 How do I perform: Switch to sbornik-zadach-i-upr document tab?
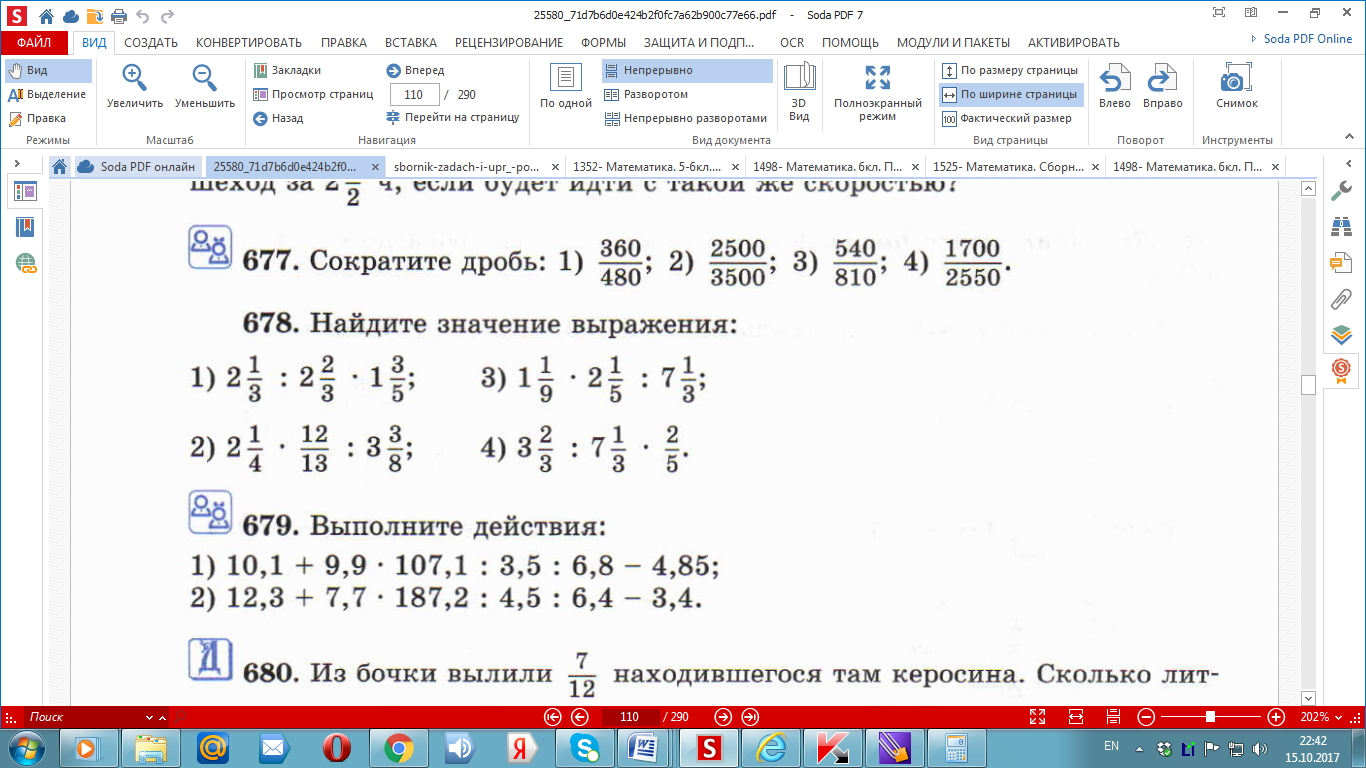point(468,167)
